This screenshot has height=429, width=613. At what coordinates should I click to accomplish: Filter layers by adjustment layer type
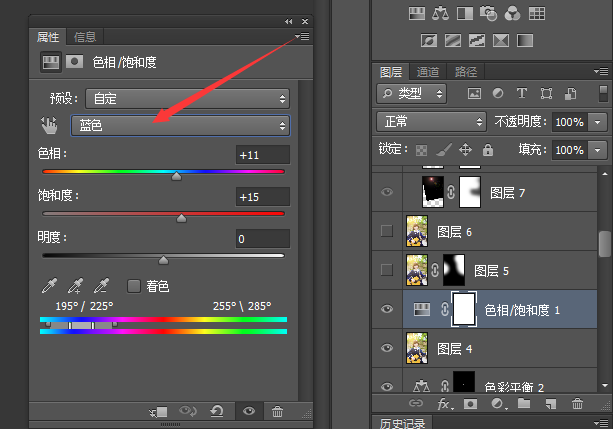pyautogui.click(x=498, y=93)
